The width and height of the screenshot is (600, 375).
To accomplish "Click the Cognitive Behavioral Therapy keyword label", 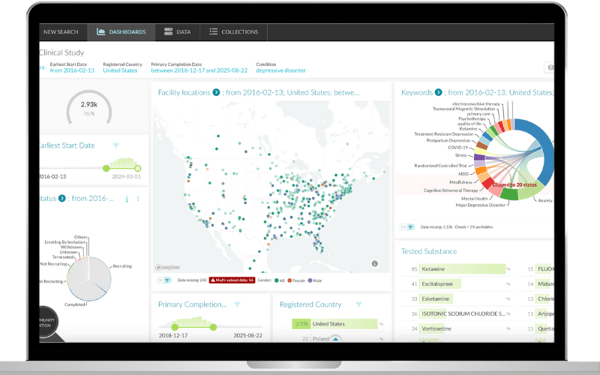I will click(x=451, y=190).
